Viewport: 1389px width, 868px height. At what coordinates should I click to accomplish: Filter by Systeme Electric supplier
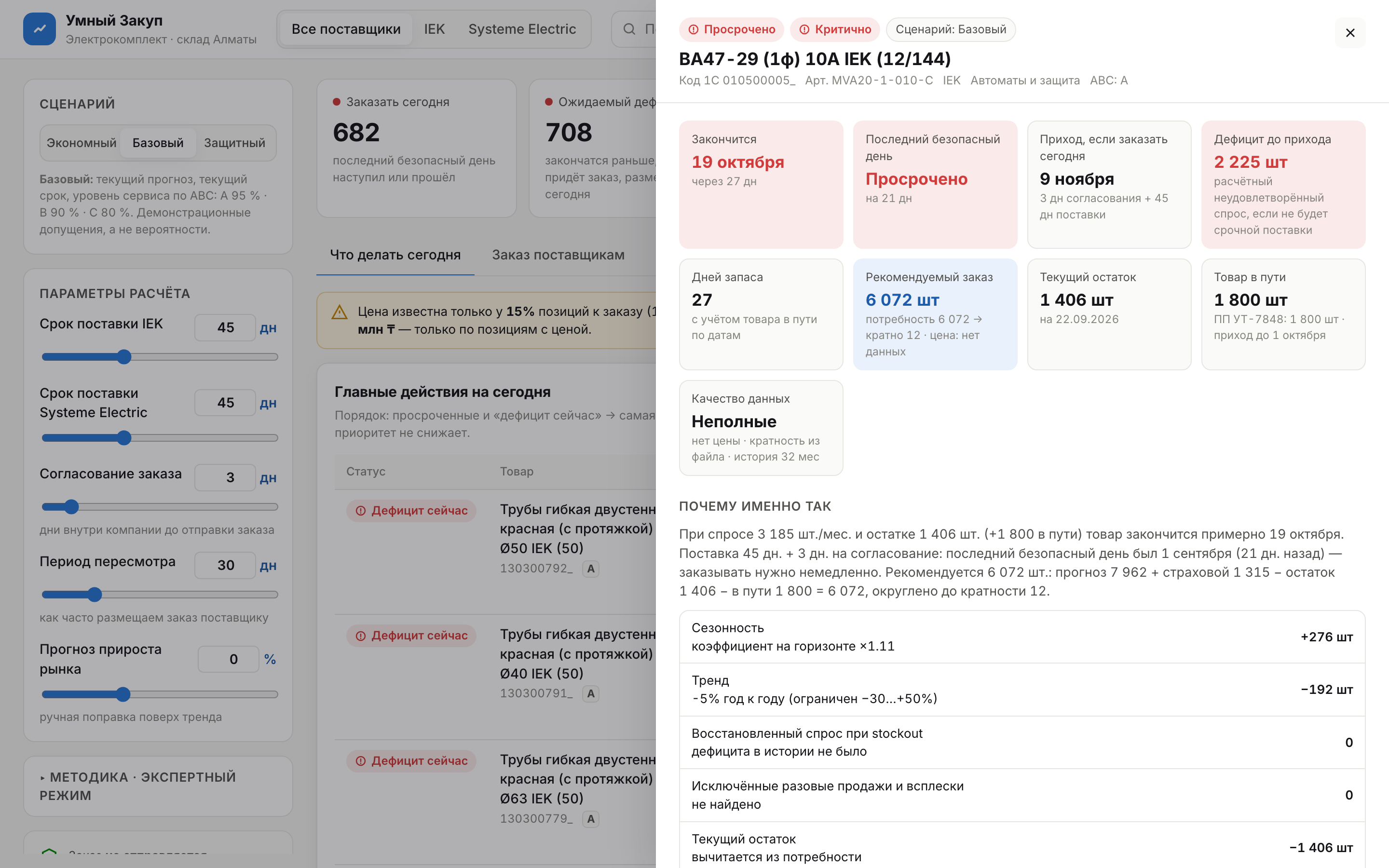522,29
